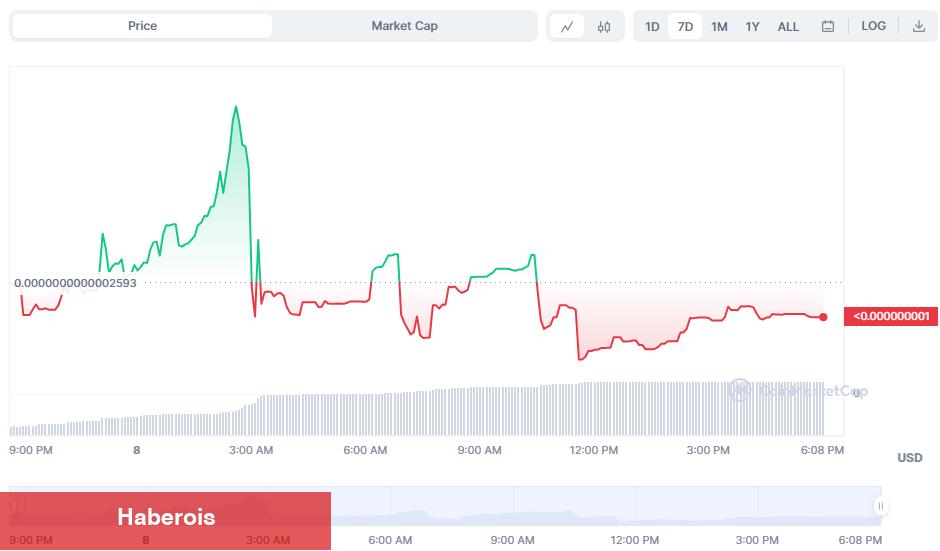Click the 9:00 AM label under range navigator

(512, 540)
